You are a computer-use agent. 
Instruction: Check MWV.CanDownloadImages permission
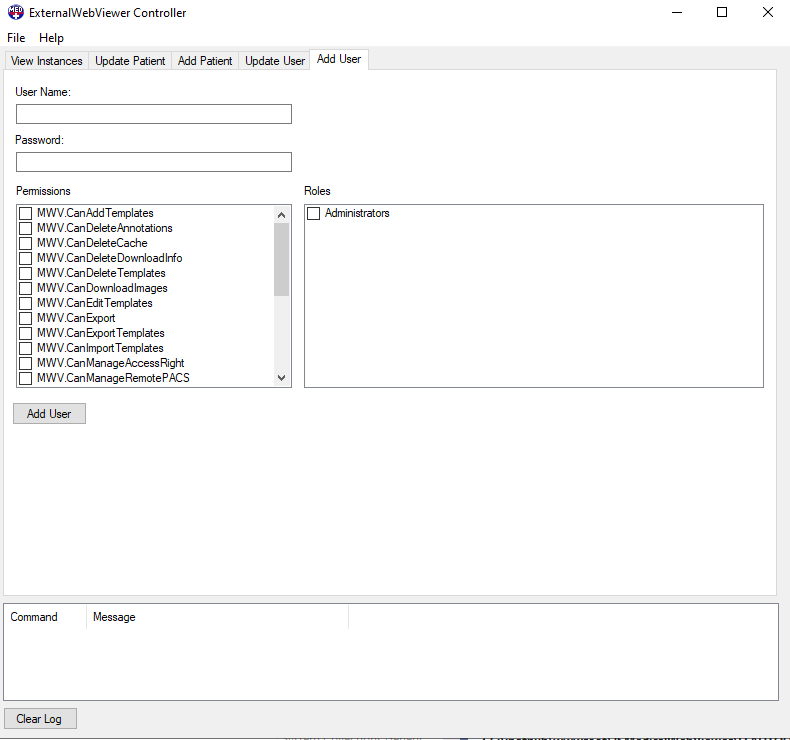point(26,289)
